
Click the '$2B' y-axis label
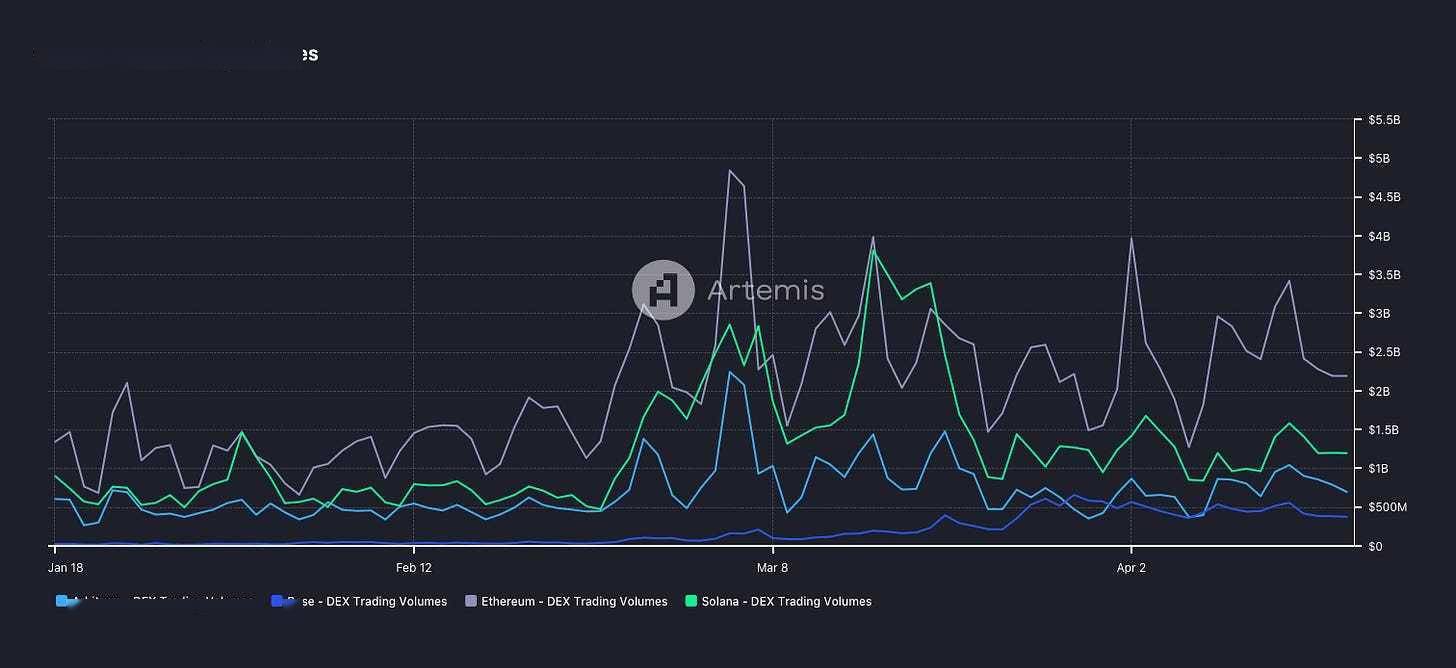pyautogui.click(x=1378, y=392)
